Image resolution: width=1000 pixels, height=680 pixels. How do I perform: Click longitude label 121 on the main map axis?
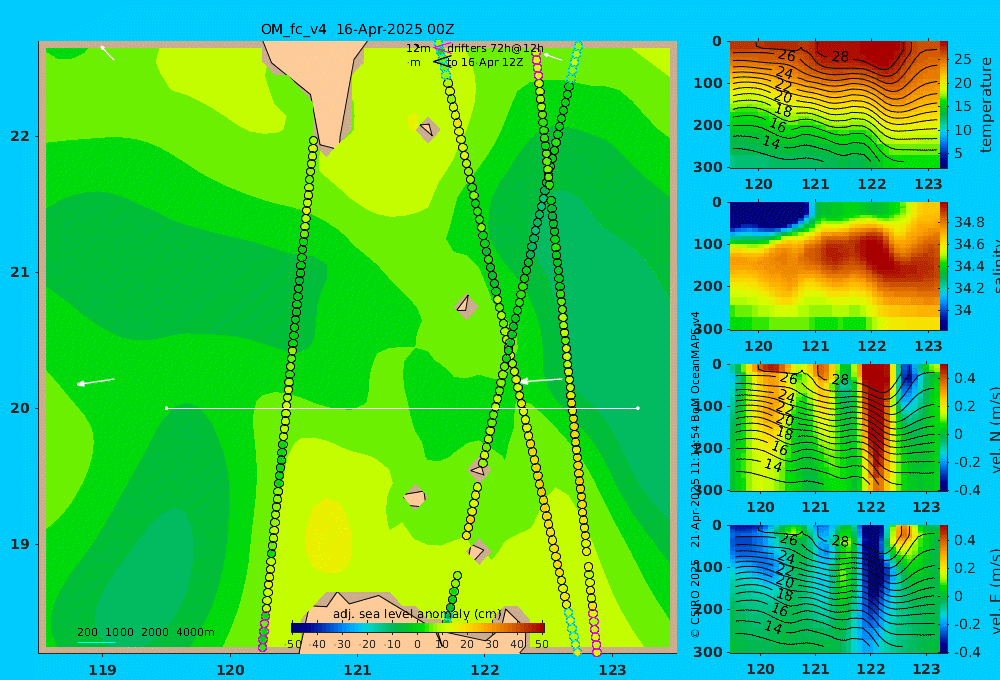357,670
